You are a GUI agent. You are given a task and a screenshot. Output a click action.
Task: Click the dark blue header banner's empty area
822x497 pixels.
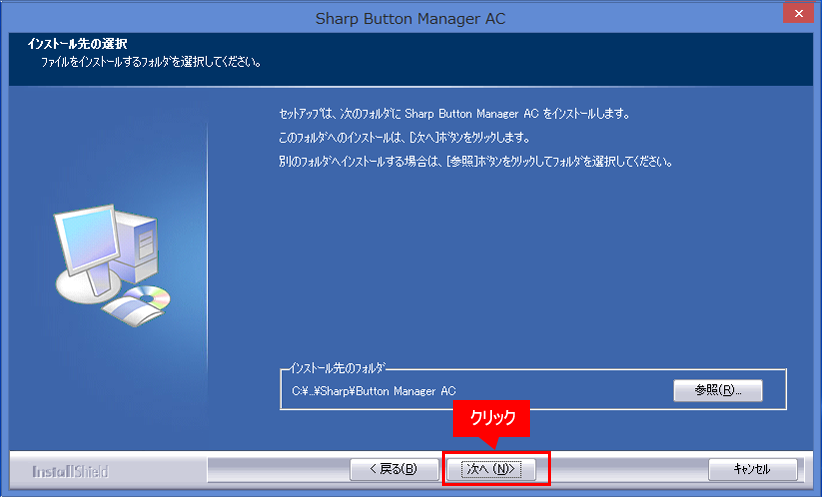[x=550, y=55]
